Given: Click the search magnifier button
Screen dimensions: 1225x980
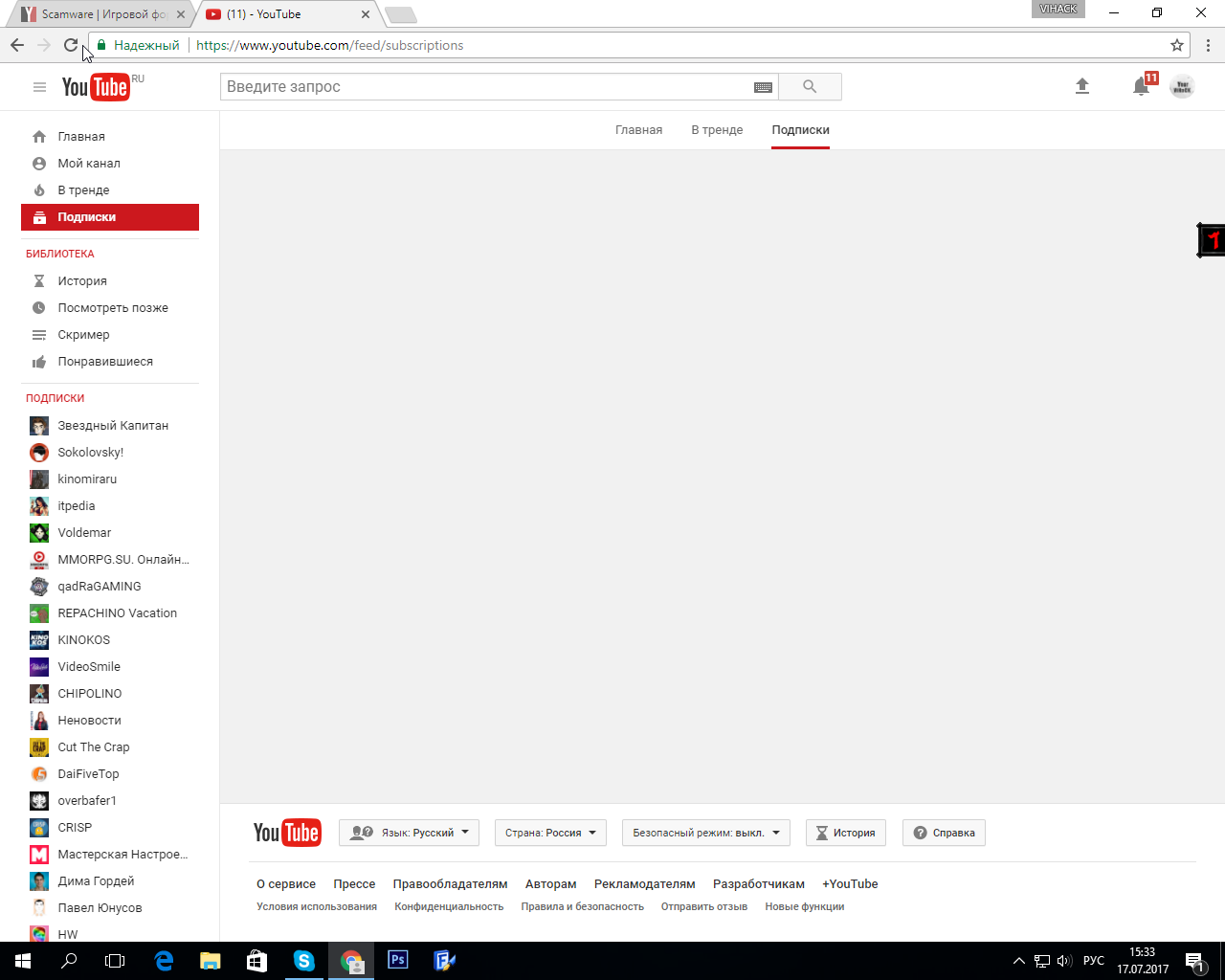Looking at the screenshot, I should coord(810,86).
